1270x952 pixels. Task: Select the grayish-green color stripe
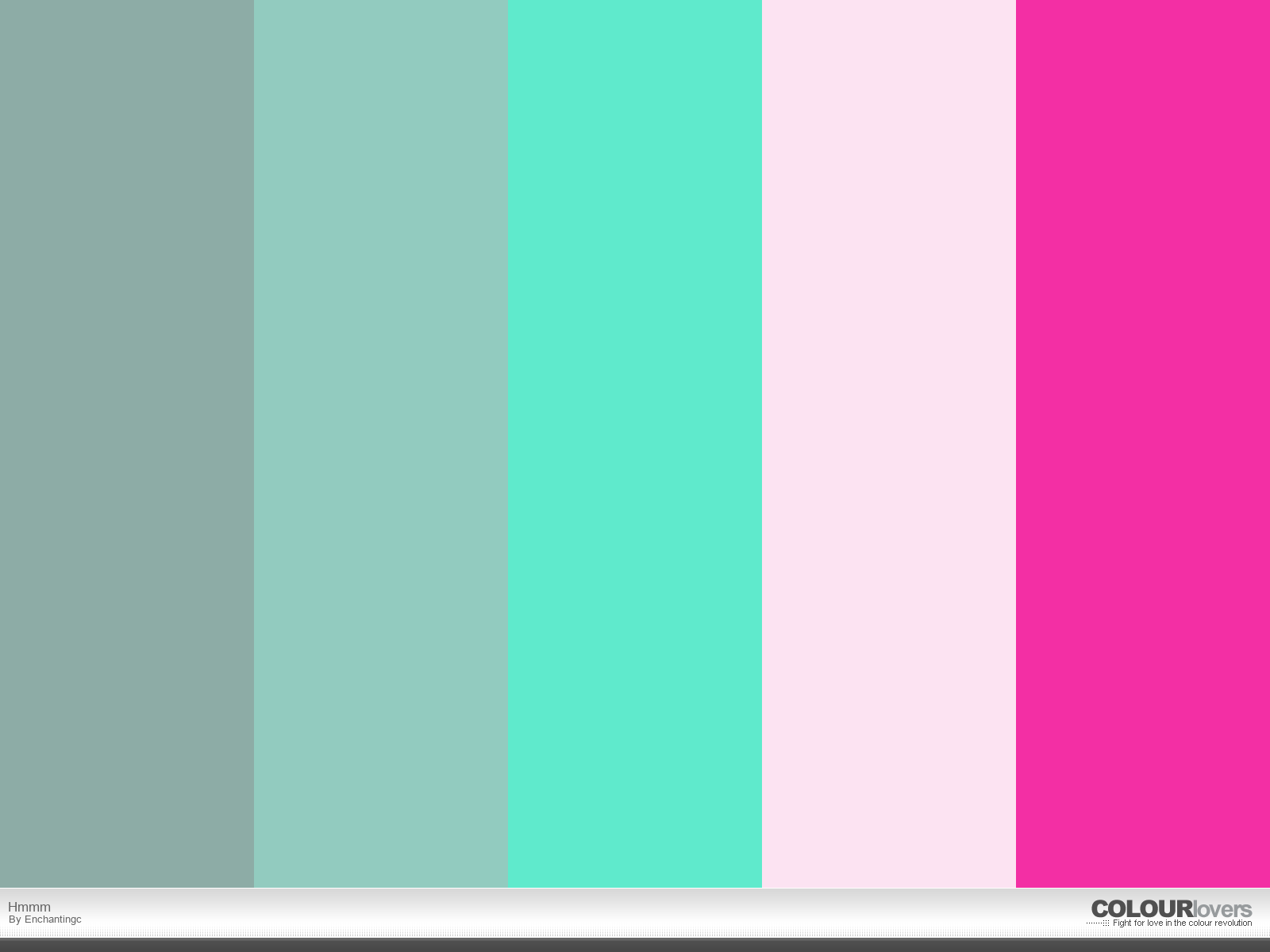pos(127,443)
